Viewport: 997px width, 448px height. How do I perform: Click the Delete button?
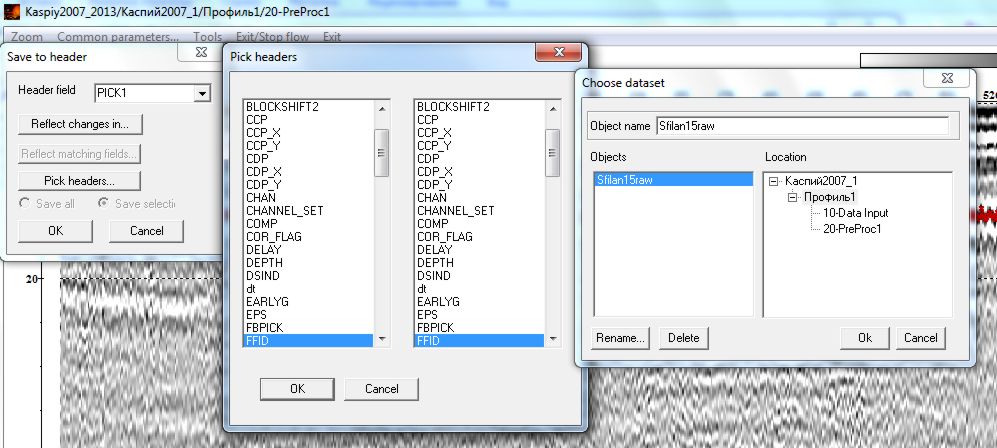point(684,338)
